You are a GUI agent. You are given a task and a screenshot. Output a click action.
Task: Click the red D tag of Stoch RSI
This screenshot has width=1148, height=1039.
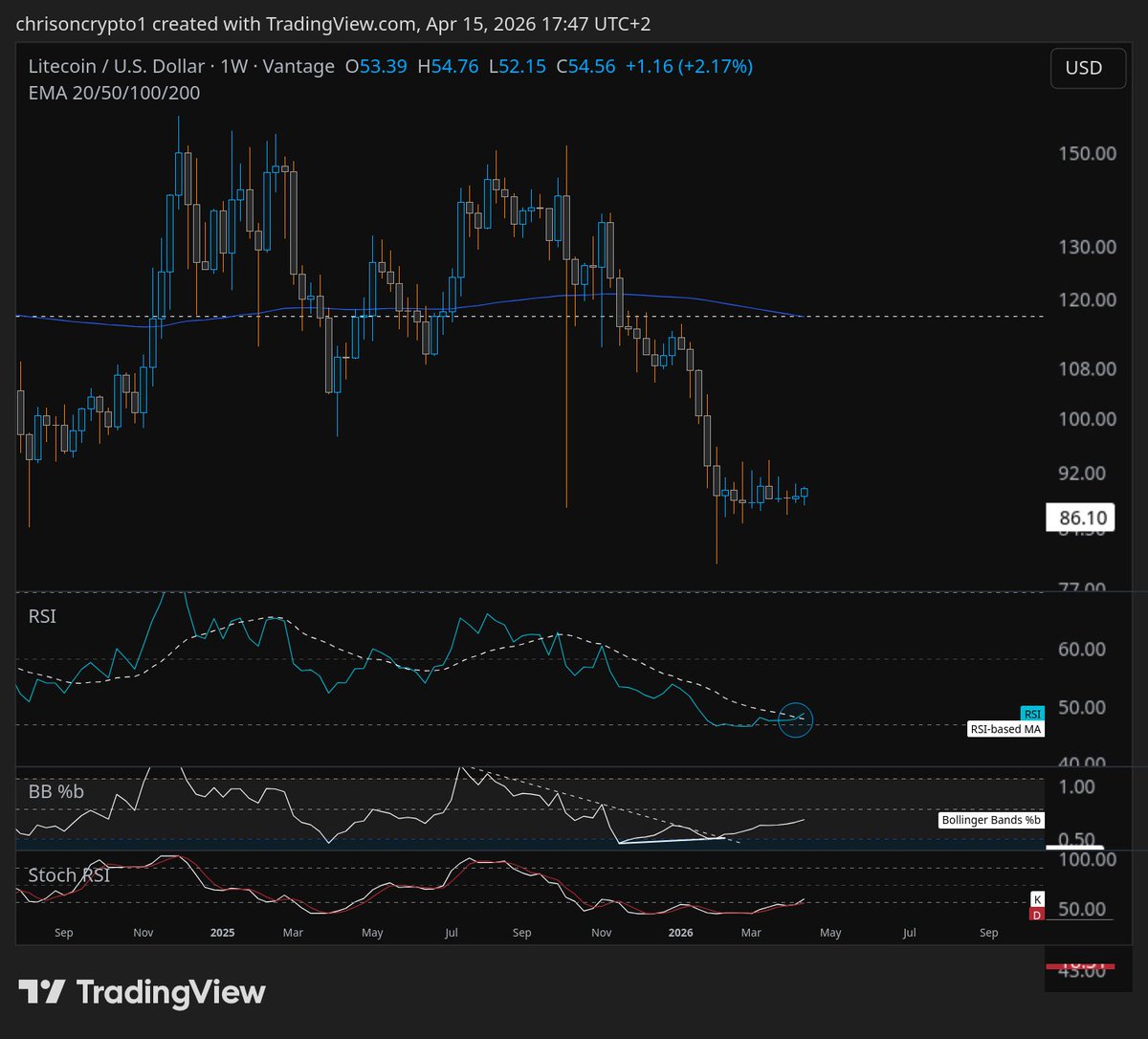pos(1036,916)
